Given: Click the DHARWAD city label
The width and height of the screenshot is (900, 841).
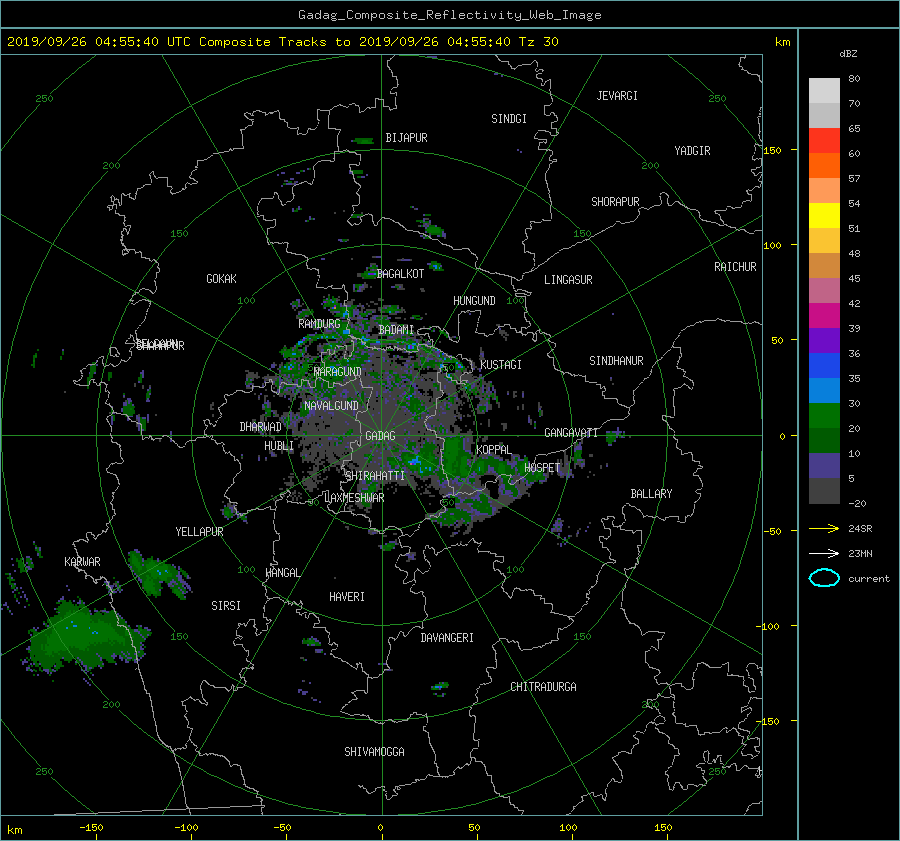Looking at the screenshot, I should click(261, 427).
